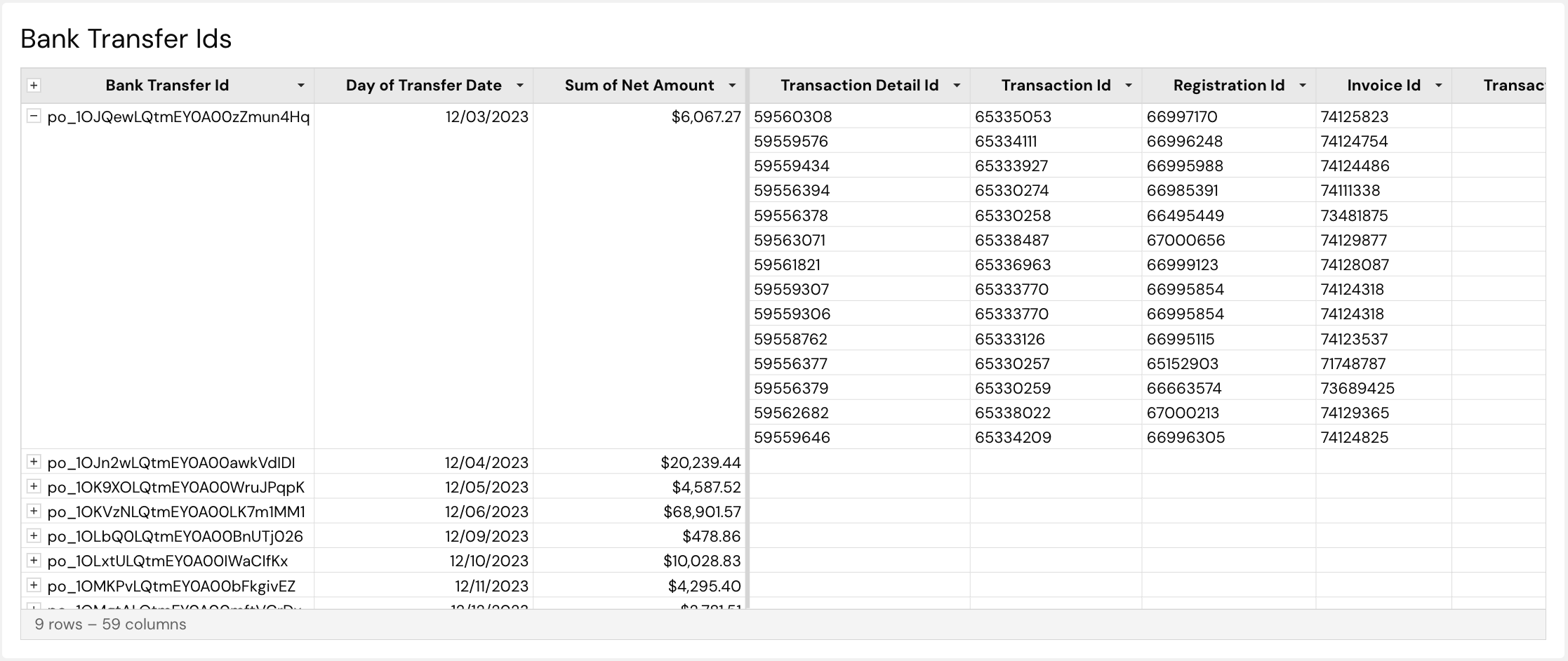
Task: Expand the po_1OKVzNLQtmEY0A00LK7m1MM1 row
Action: [x=33, y=511]
